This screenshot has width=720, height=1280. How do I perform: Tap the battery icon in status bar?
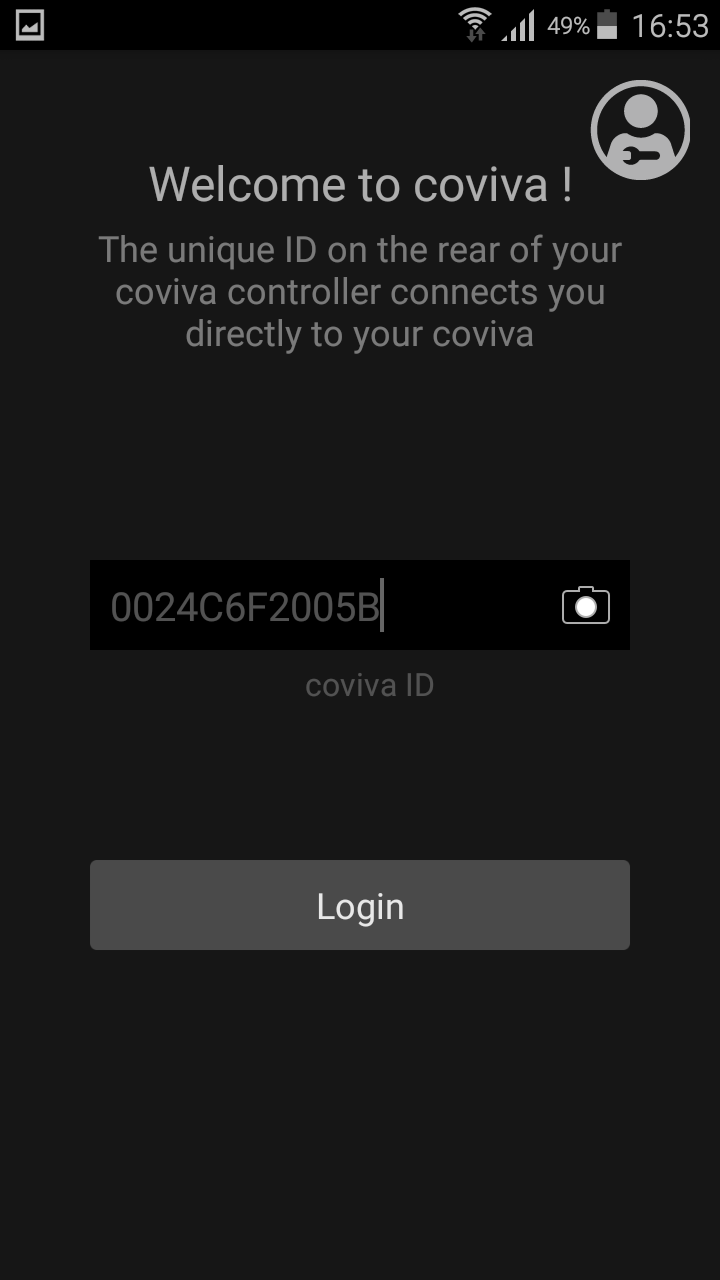coord(607,25)
